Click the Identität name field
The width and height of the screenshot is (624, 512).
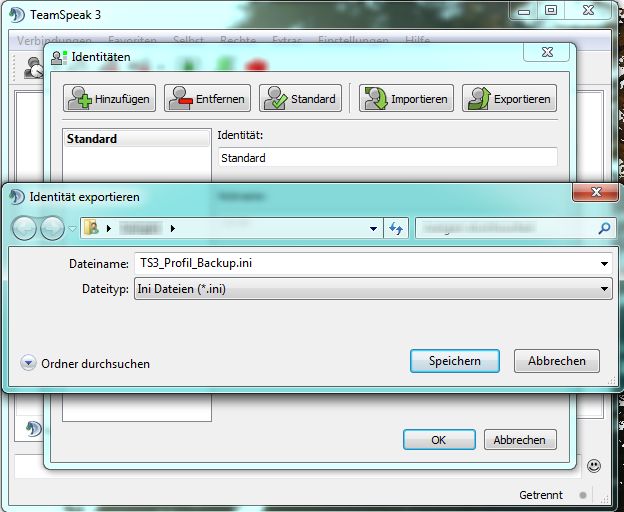(388, 158)
